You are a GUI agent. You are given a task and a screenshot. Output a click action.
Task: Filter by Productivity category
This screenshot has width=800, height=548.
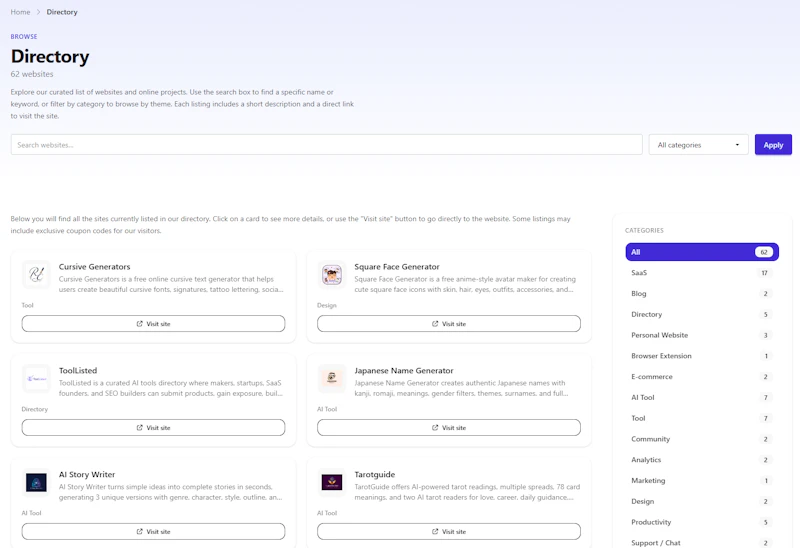(702, 522)
